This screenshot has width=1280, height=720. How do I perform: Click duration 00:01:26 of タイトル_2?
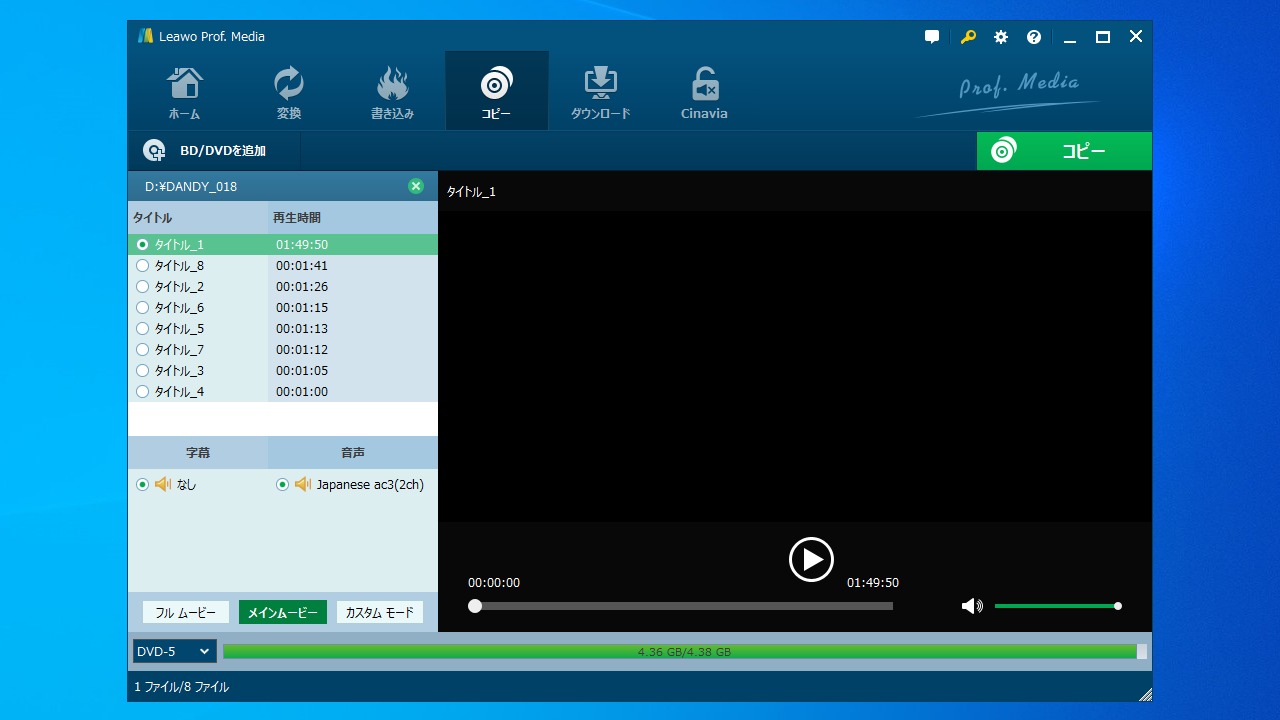tap(302, 286)
